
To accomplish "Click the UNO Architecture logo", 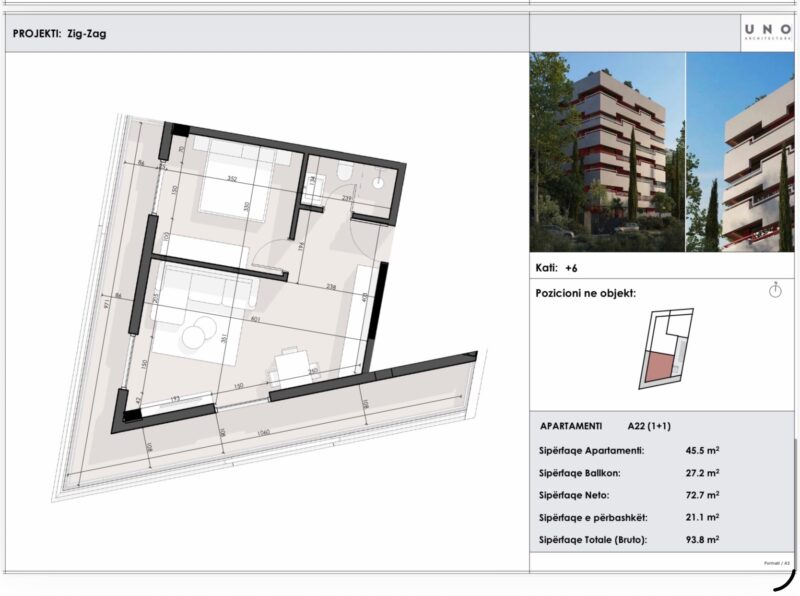I will click(x=767, y=32).
